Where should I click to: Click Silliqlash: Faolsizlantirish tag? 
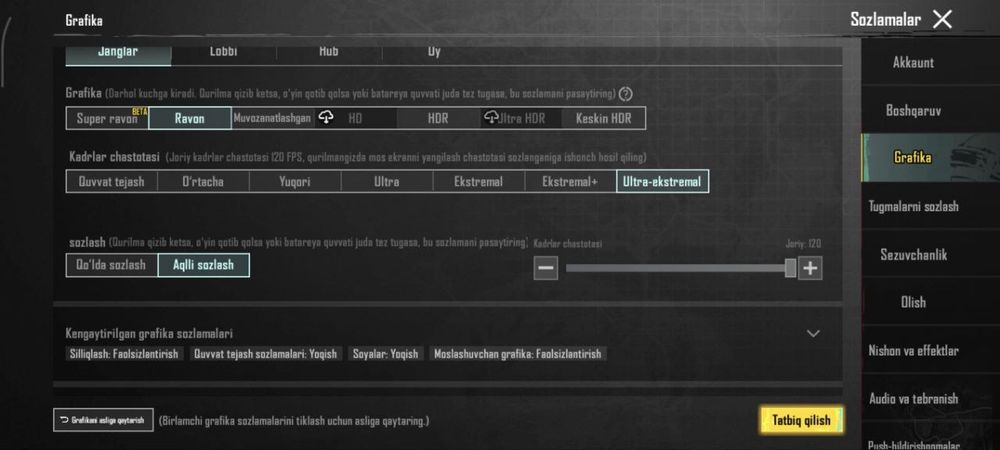coord(124,354)
